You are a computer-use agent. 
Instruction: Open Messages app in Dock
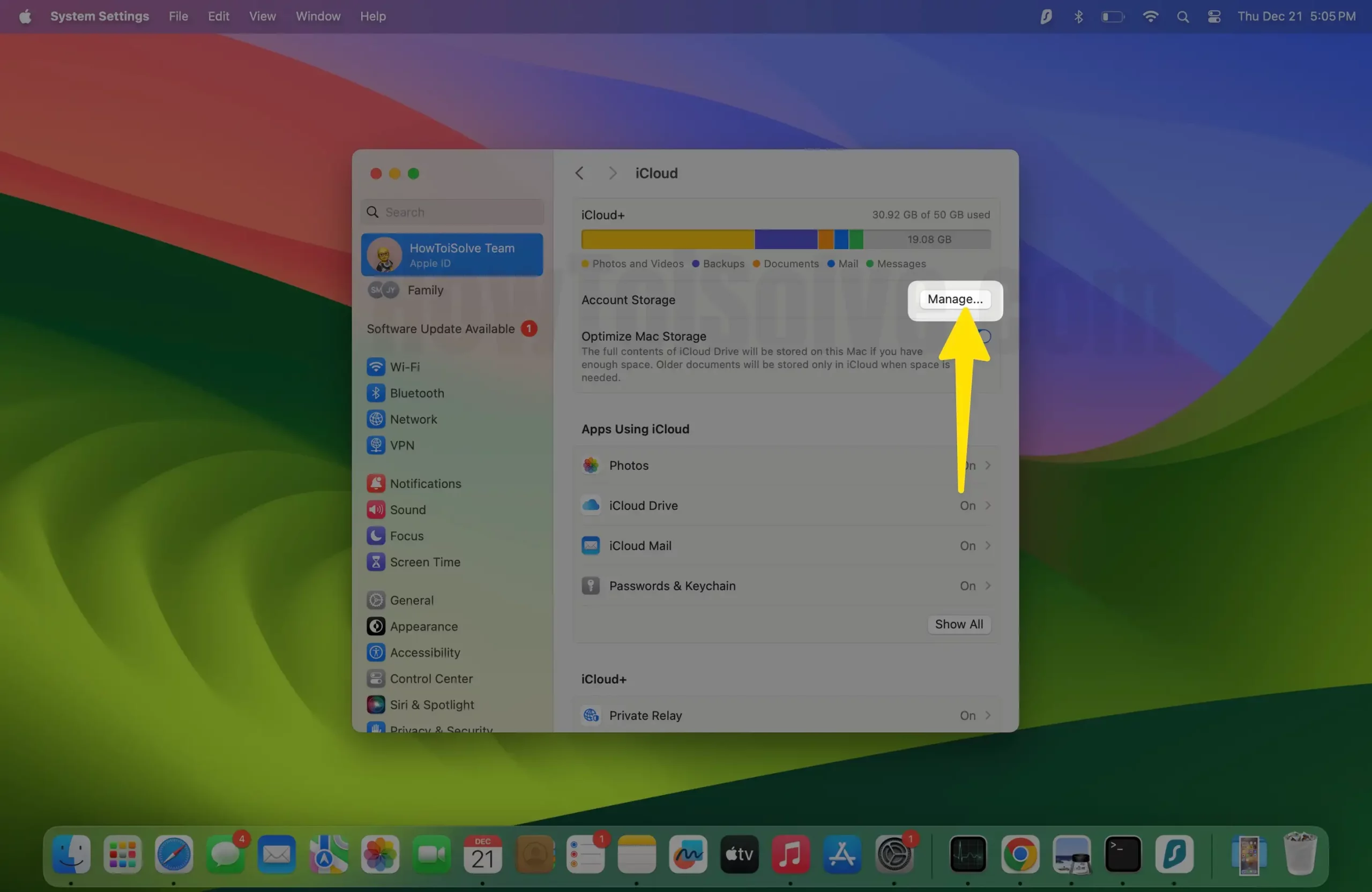click(225, 854)
